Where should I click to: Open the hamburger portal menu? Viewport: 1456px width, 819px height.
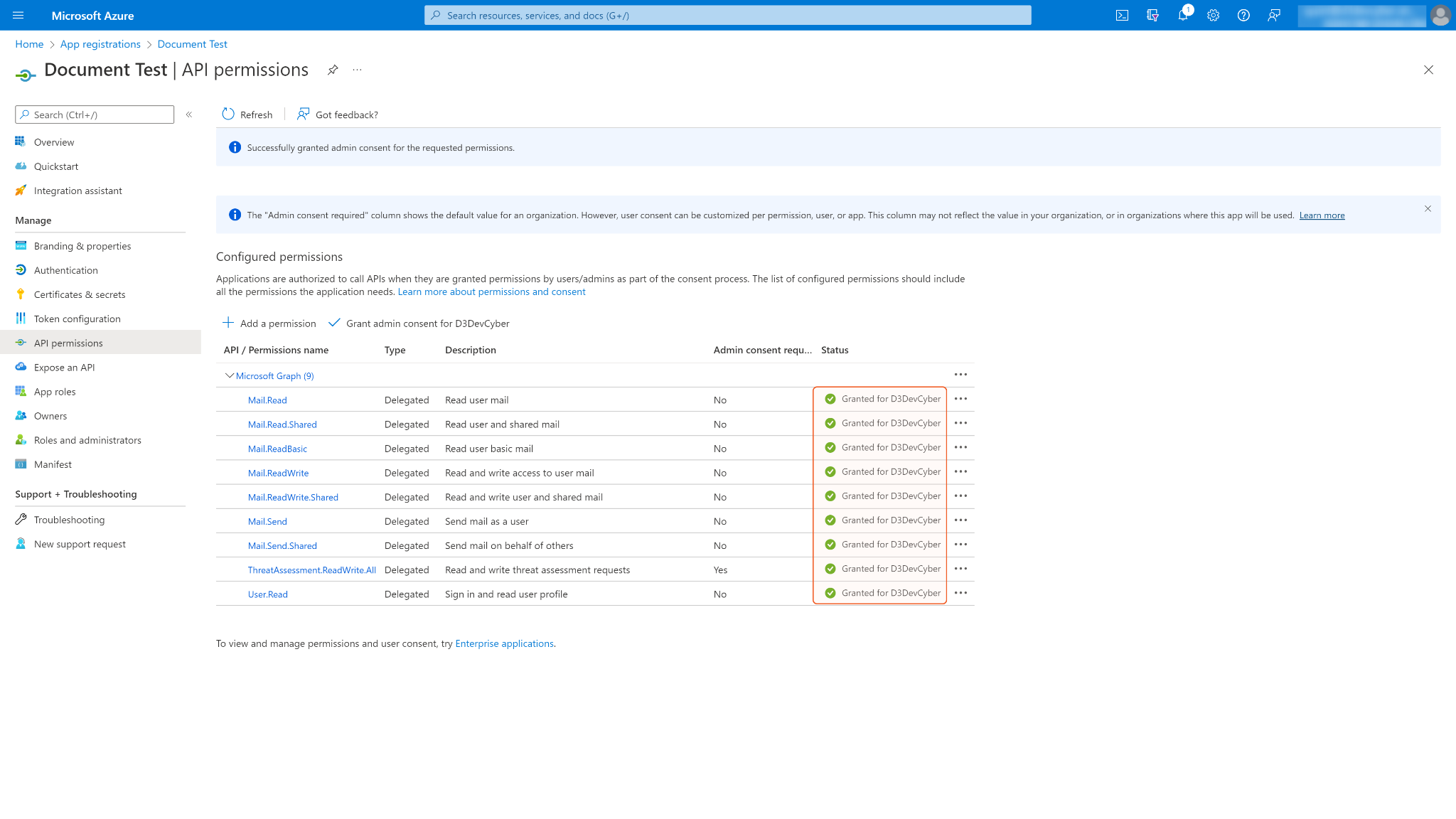click(18, 16)
